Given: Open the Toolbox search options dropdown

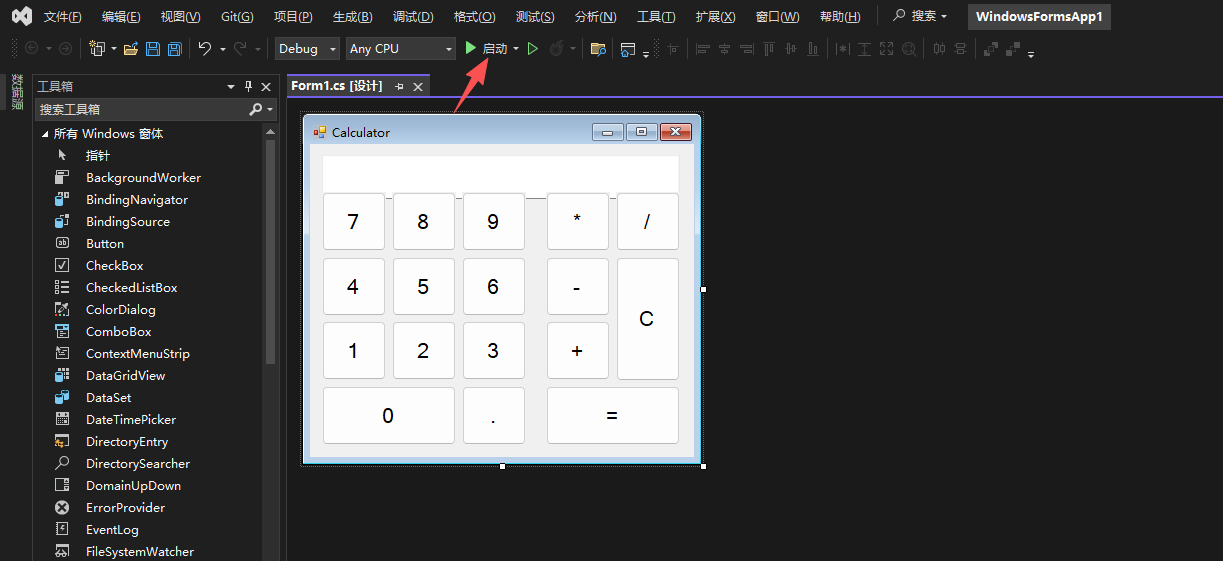Looking at the screenshot, I should coord(269,109).
